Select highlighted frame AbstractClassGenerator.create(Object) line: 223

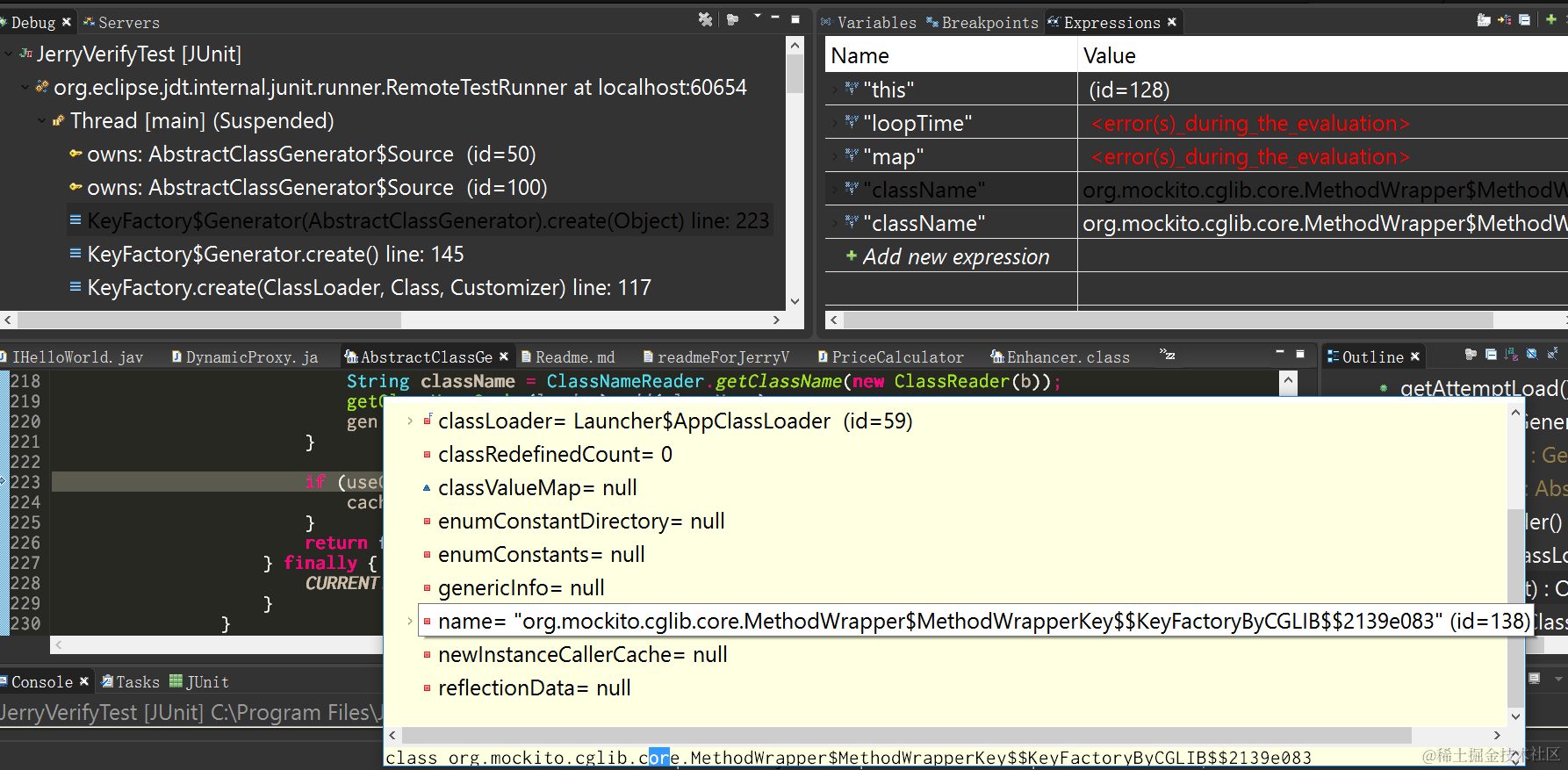tap(420, 221)
